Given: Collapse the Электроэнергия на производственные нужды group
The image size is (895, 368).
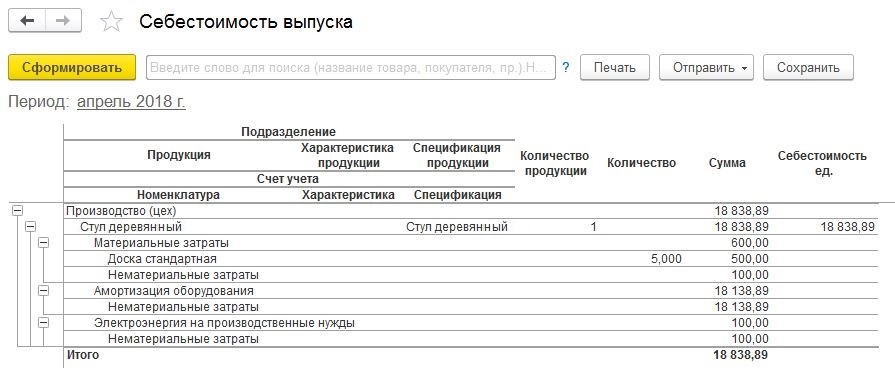Looking at the screenshot, I should 43,322.
